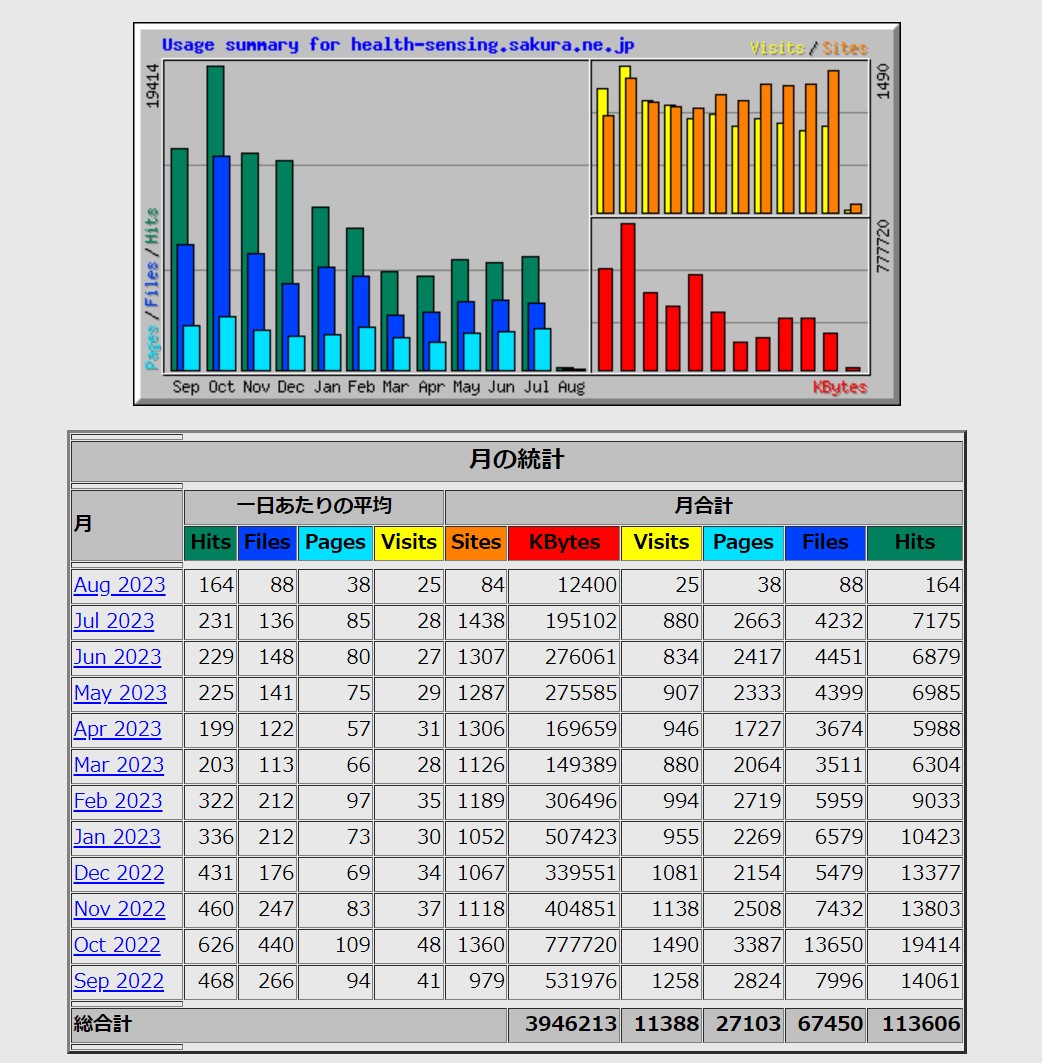Open Mar 2023 usage details
This screenshot has height=1063, width=1042.
pos(118,765)
